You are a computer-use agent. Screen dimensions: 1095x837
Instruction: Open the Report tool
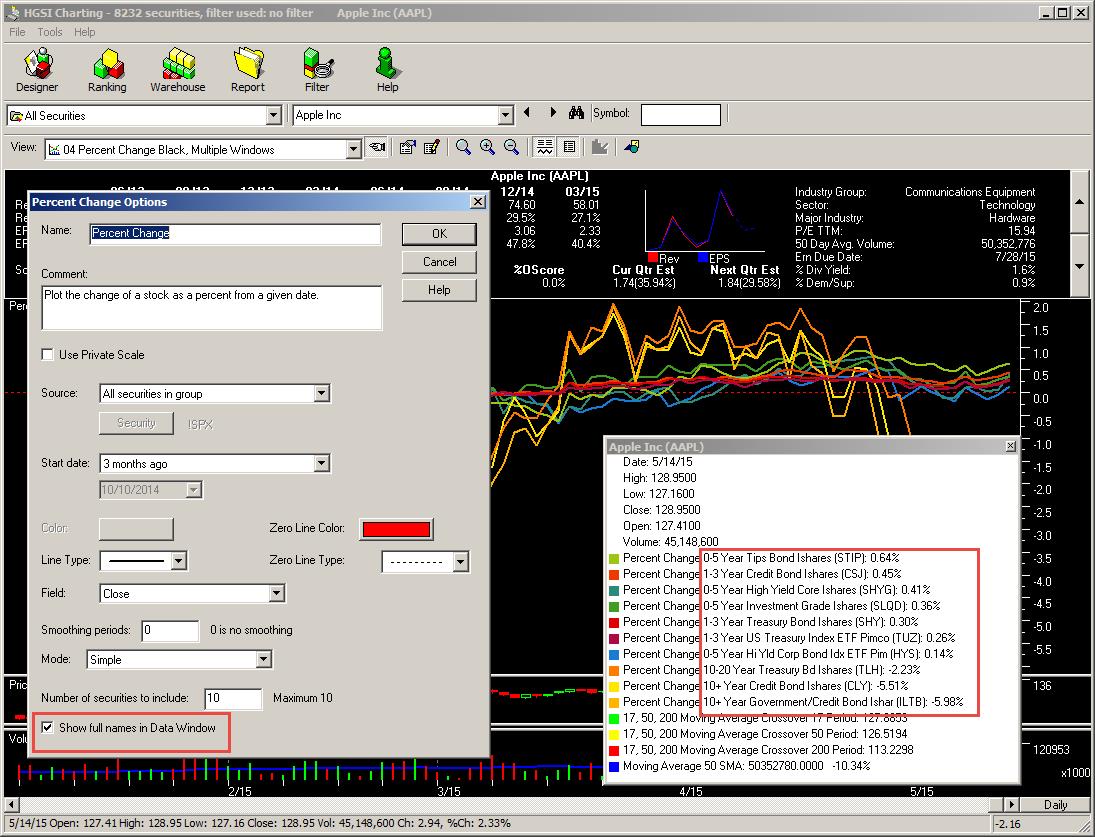click(248, 70)
